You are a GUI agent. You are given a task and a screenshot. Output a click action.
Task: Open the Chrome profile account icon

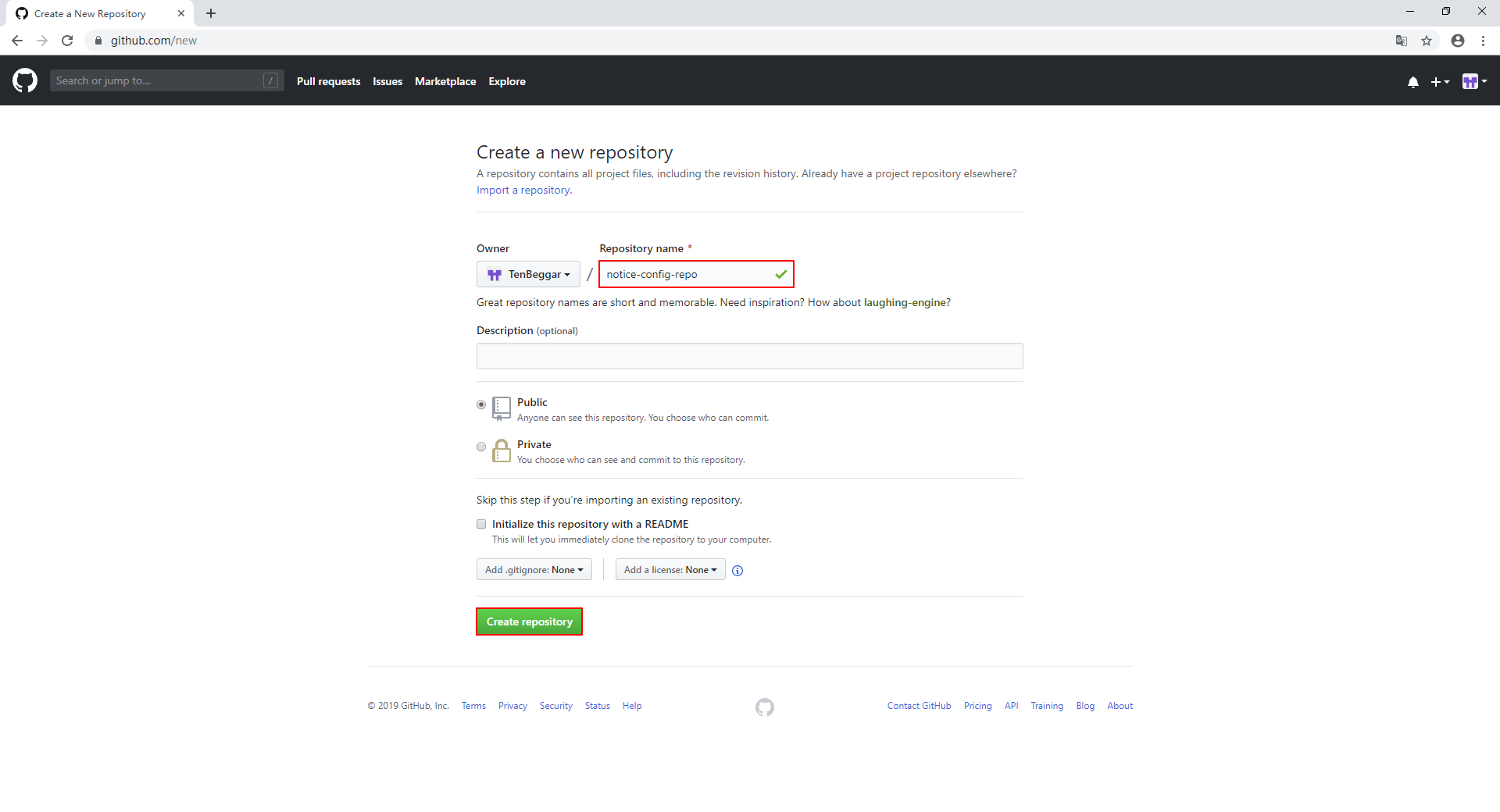coord(1458,41)
